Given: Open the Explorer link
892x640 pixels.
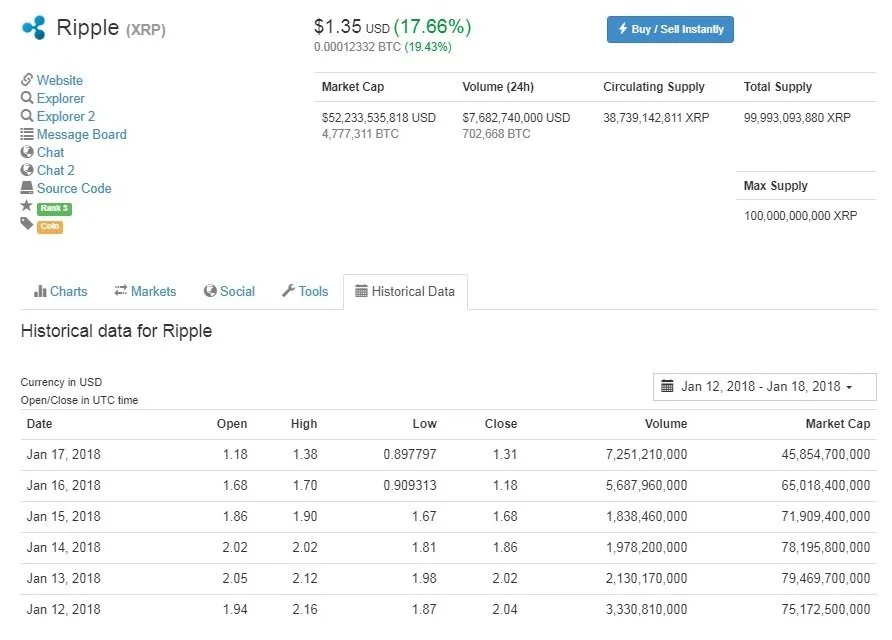Looking at the screenshot, I should click(60, 98).
